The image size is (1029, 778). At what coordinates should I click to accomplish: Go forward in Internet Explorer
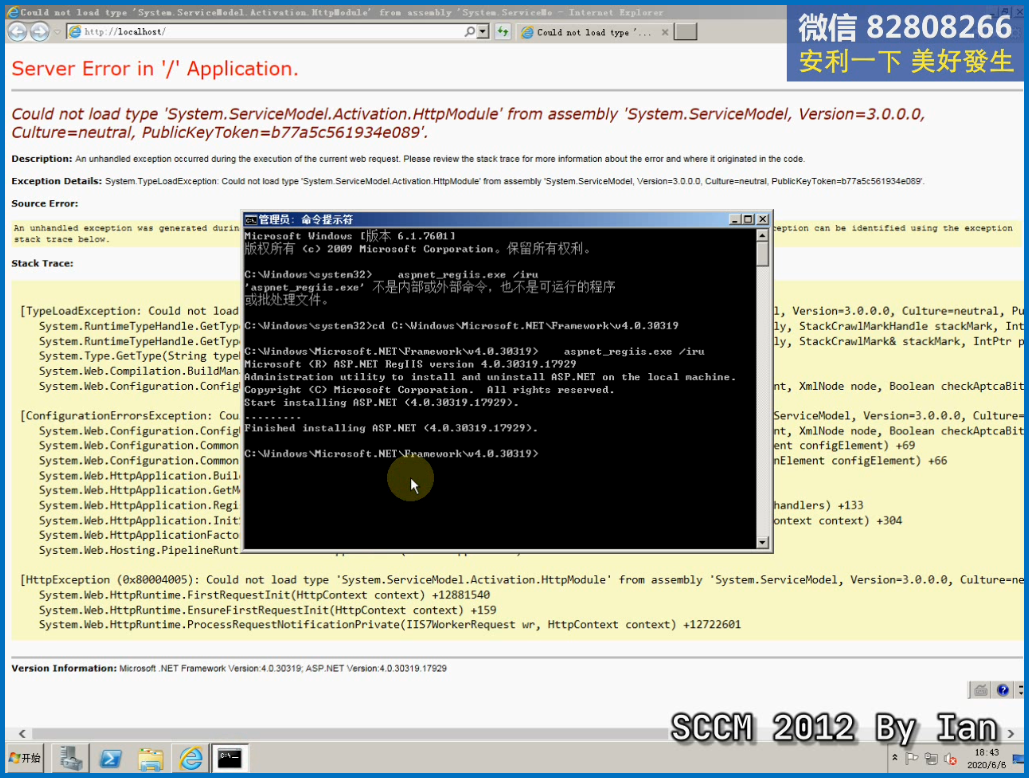40,31
